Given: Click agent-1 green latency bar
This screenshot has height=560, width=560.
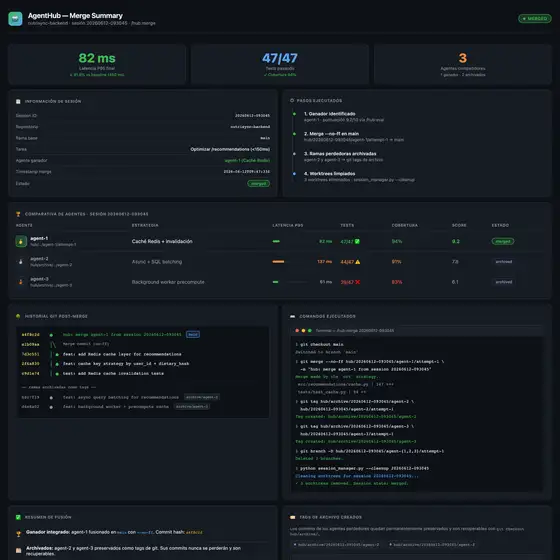Looking at the screenshot, I should click(276, 241).
